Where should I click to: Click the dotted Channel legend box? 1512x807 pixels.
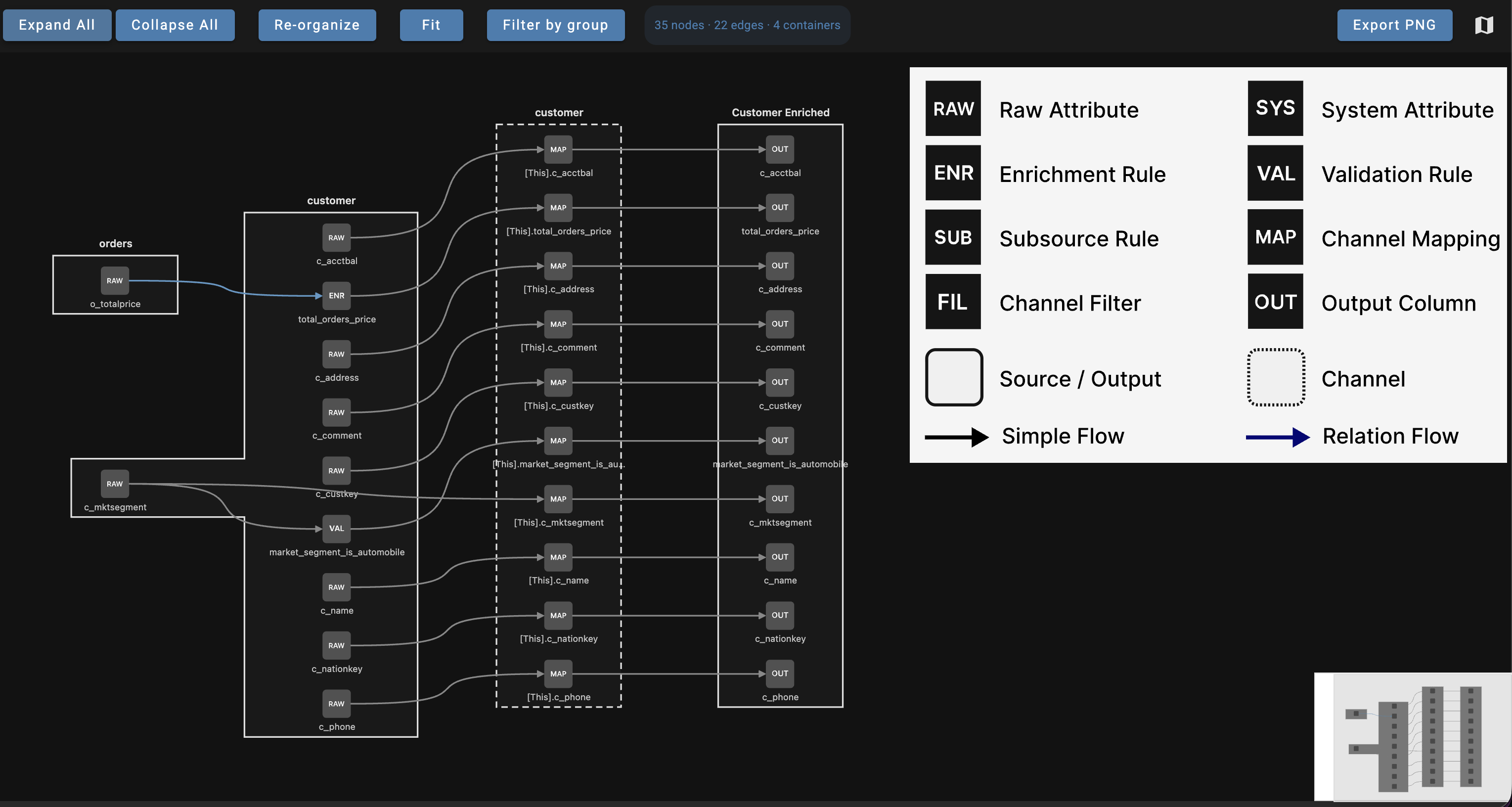point(1276,377)
